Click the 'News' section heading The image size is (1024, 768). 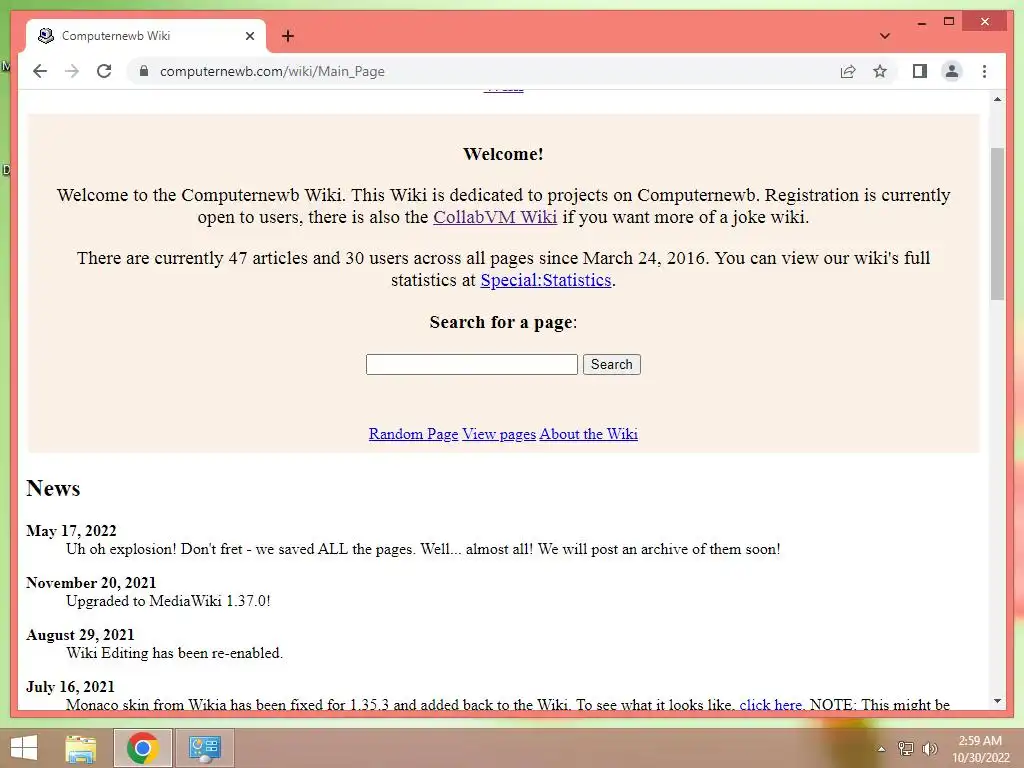[x=53, y=488]
